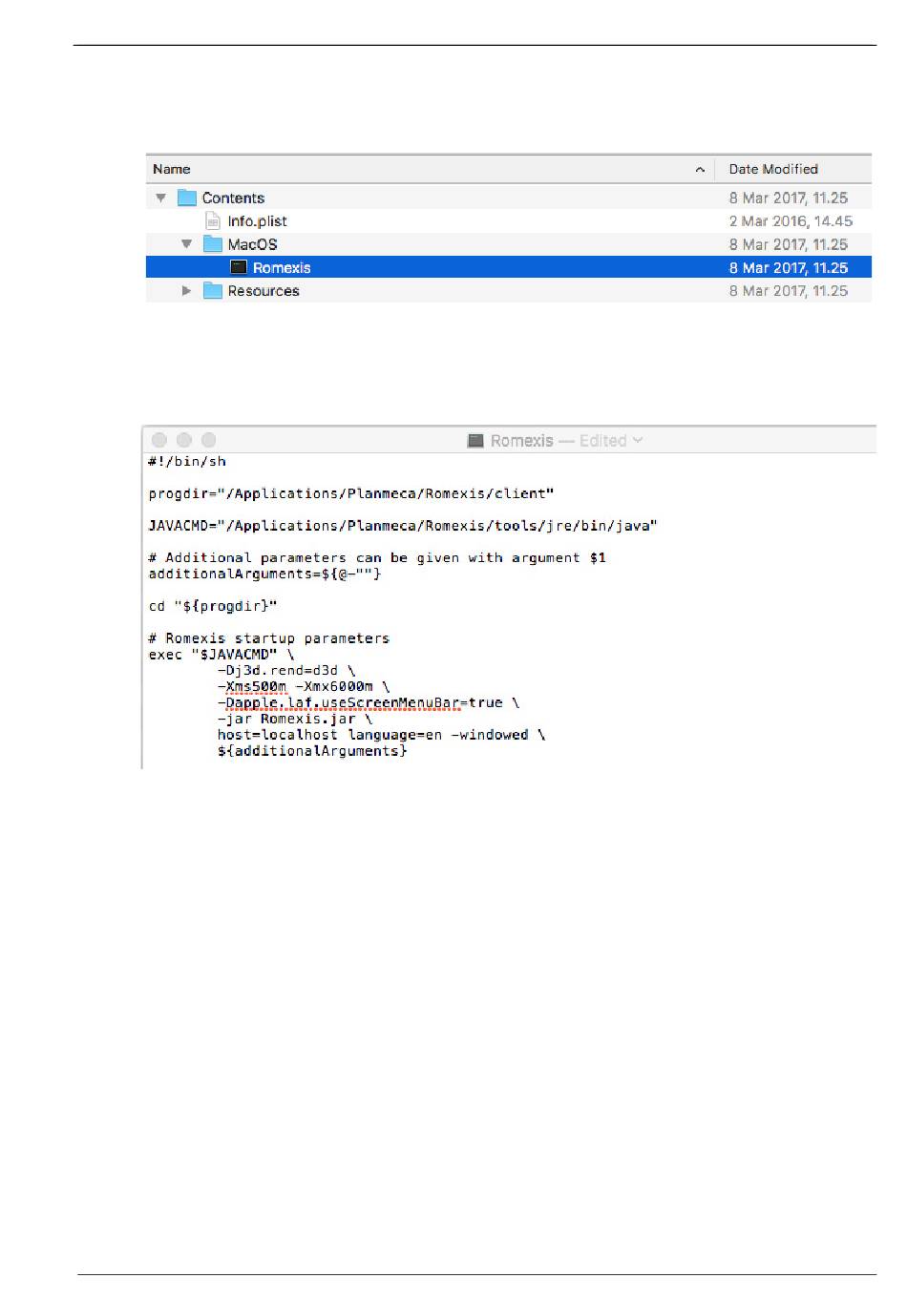Click the cd "${progdir}" line
The width and height of the screenshot is (907, 1316).
[213, 606]
